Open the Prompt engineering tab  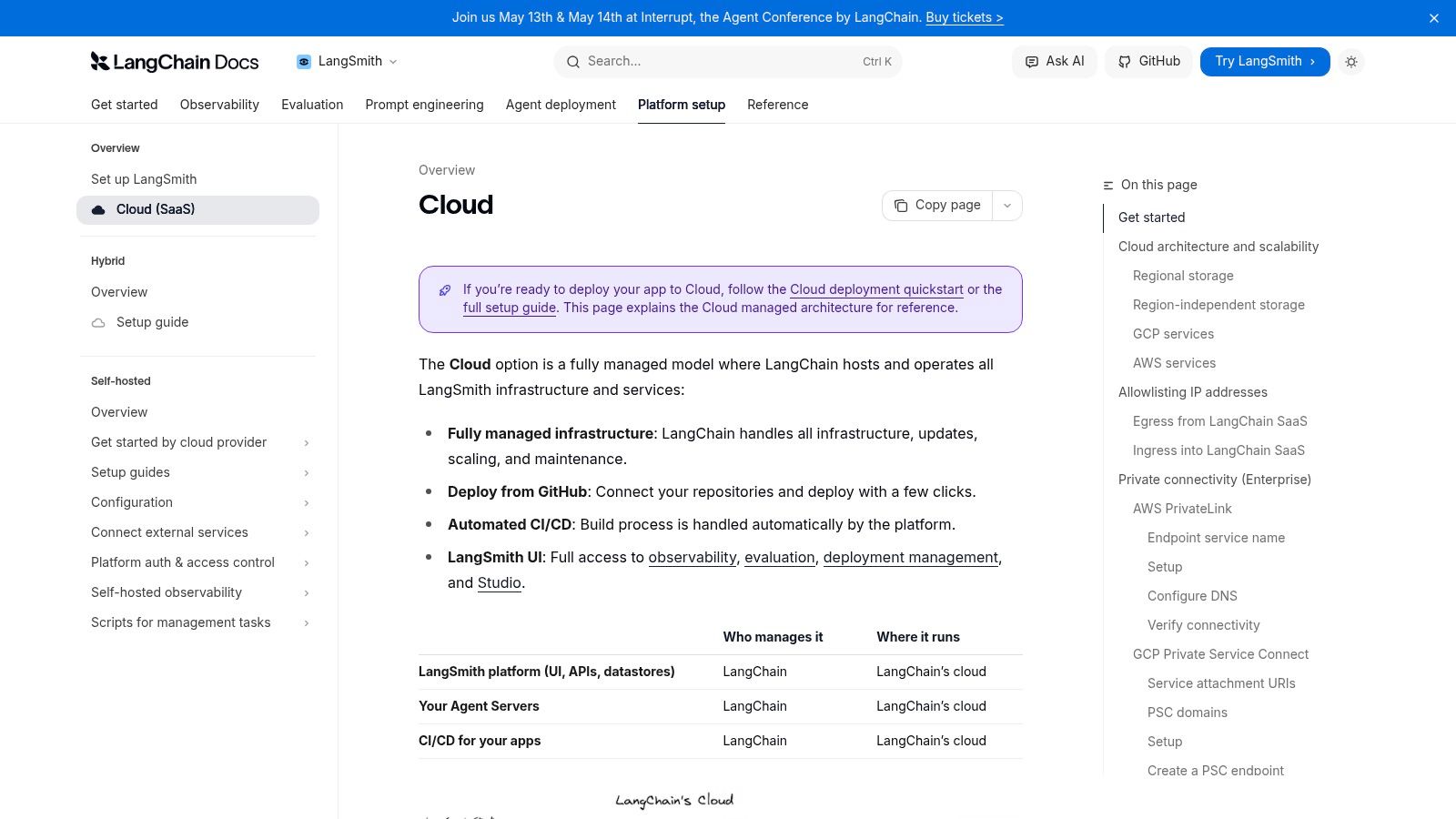(424, 105)
